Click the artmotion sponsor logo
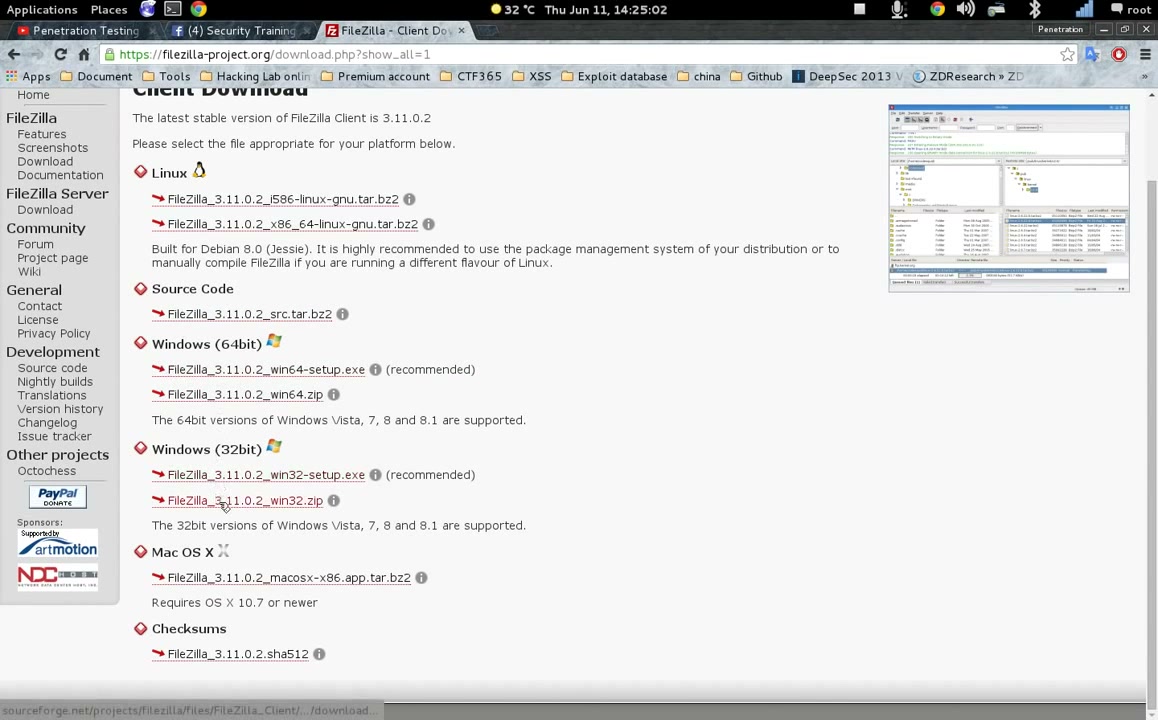This screenshot has height=720, width=1158. (58, 543)
